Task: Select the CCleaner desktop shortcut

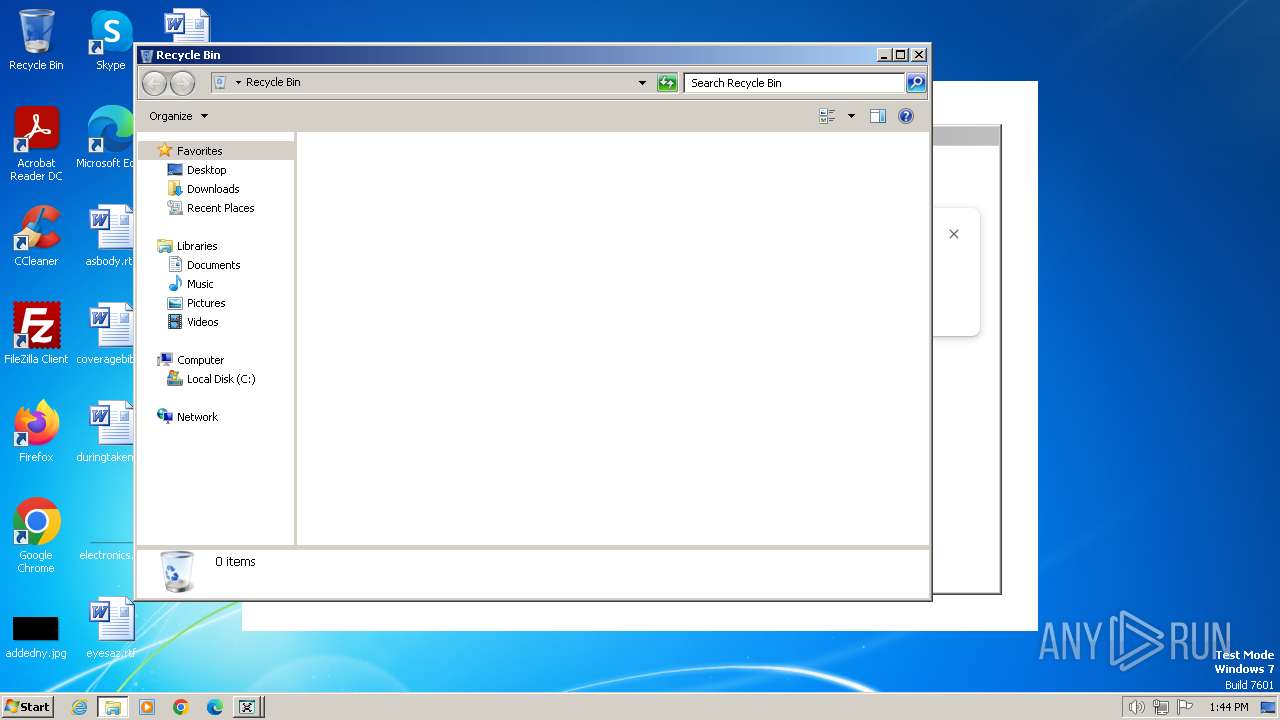Action: pyautogui.click(x=36, y=236)
